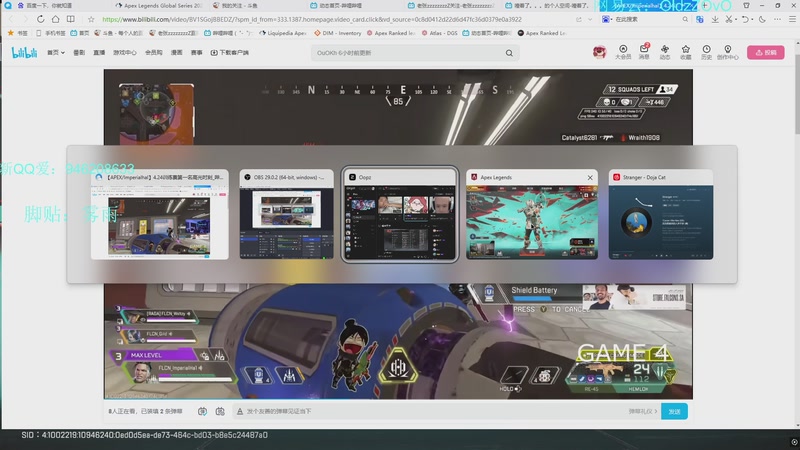The width and height of the screenshot is (800, 450).
Task: Click the bilibili logo
Action: 24,52
